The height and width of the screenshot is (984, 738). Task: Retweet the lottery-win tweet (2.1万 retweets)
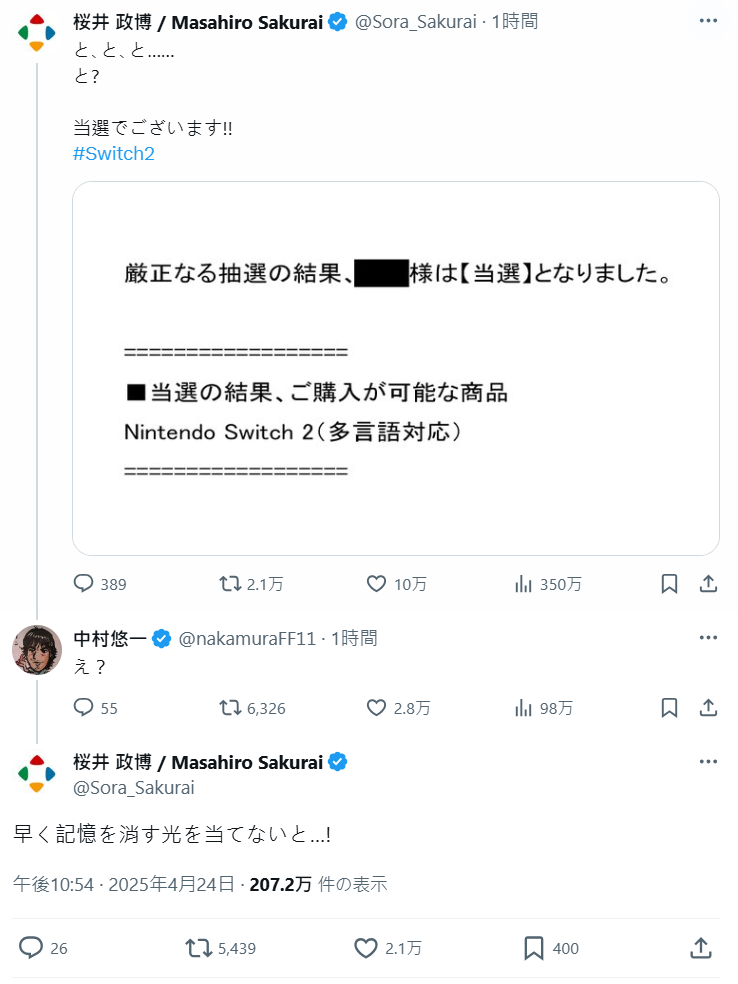click(229, 584)
